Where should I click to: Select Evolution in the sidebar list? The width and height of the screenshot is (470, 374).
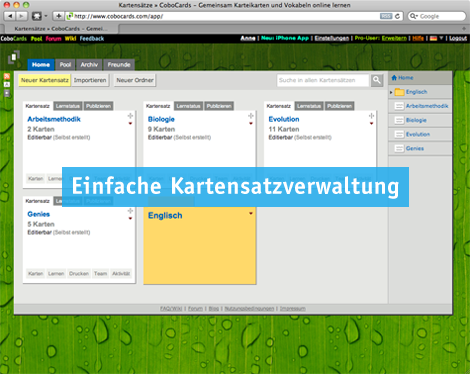tap(420, 134)
